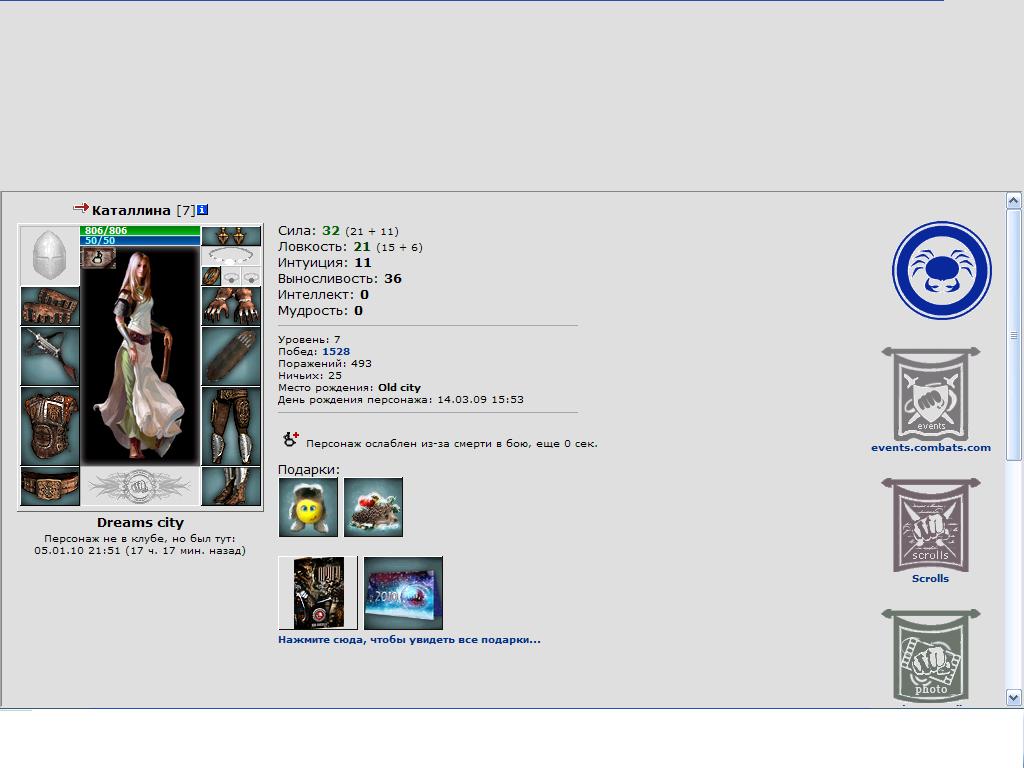Viewport: 1024px width, 768px height.
Task: Follow the events.combats.com link
Action: click(931, 448)
